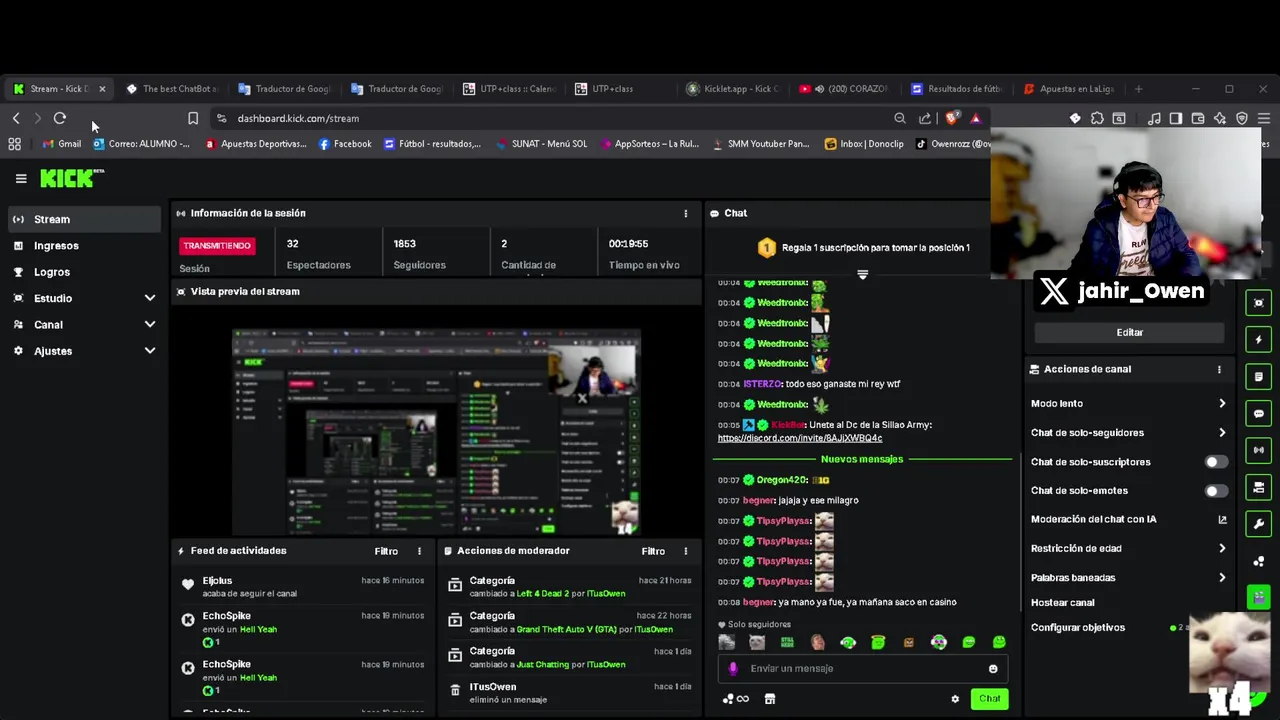Image resolution: width=1280 pixels, height=720 pixels.
Task: Click the stream preview thumbnail
Action: pyautogui.click(x=436, y=433)
